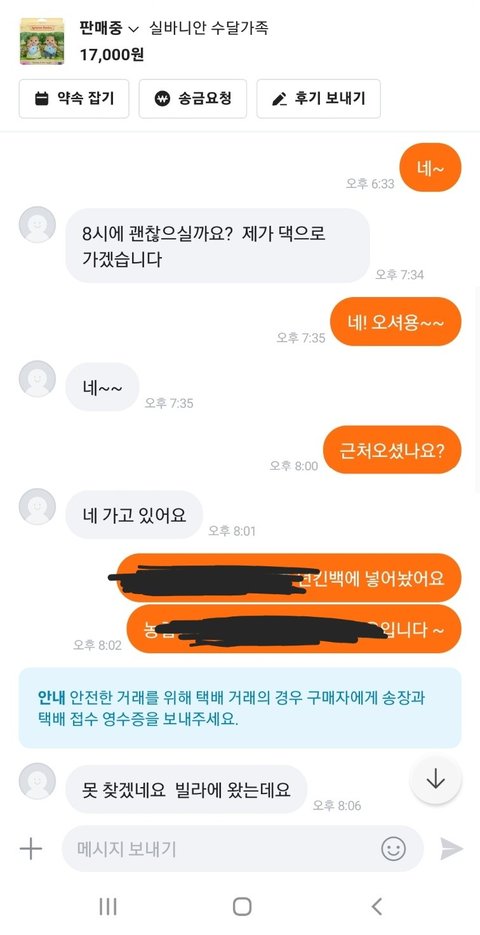
Task: Tap avatar beside 8시에 괜찮으실까요 message
Action: [x=38, y=225]
